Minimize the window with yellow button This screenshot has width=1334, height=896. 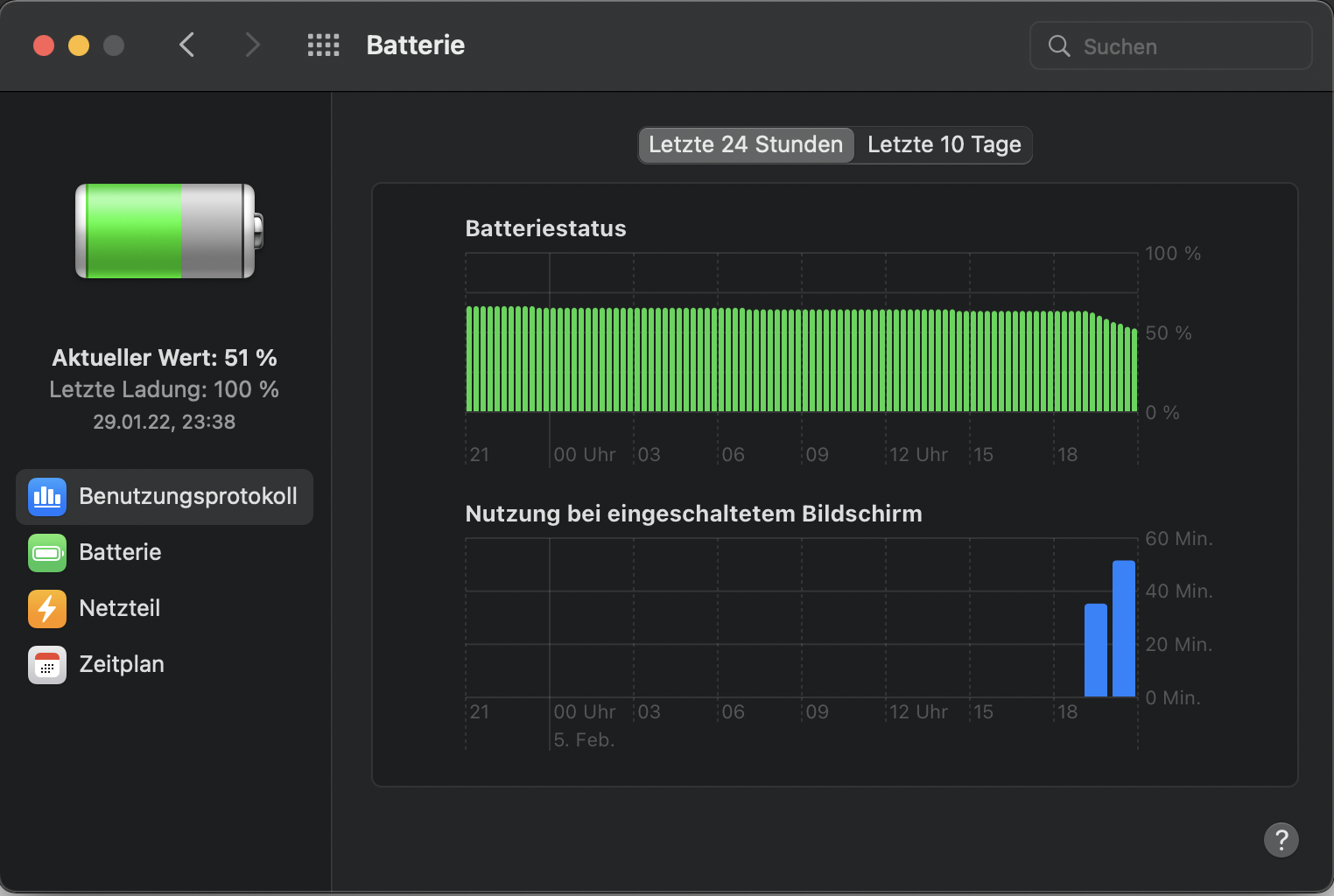pos(79,45)
